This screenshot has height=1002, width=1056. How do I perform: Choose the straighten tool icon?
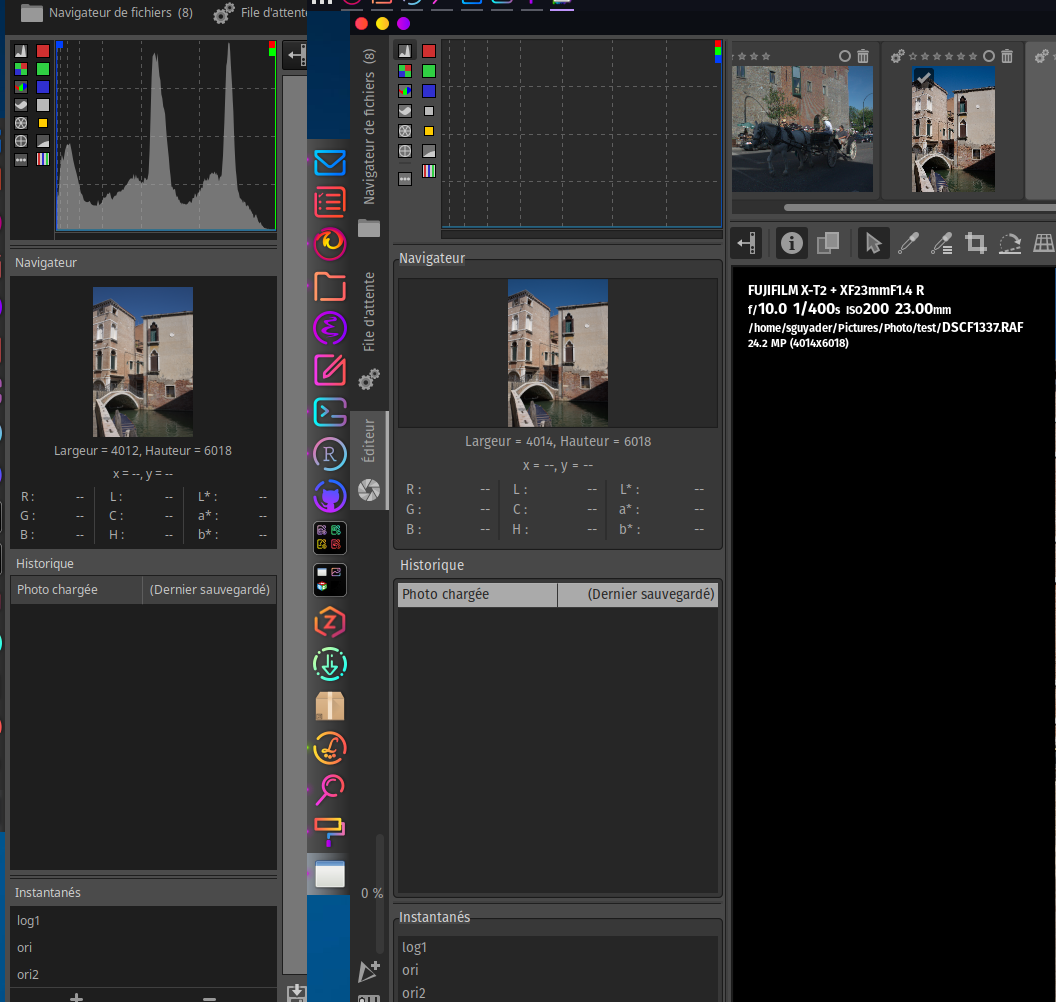1010,243
